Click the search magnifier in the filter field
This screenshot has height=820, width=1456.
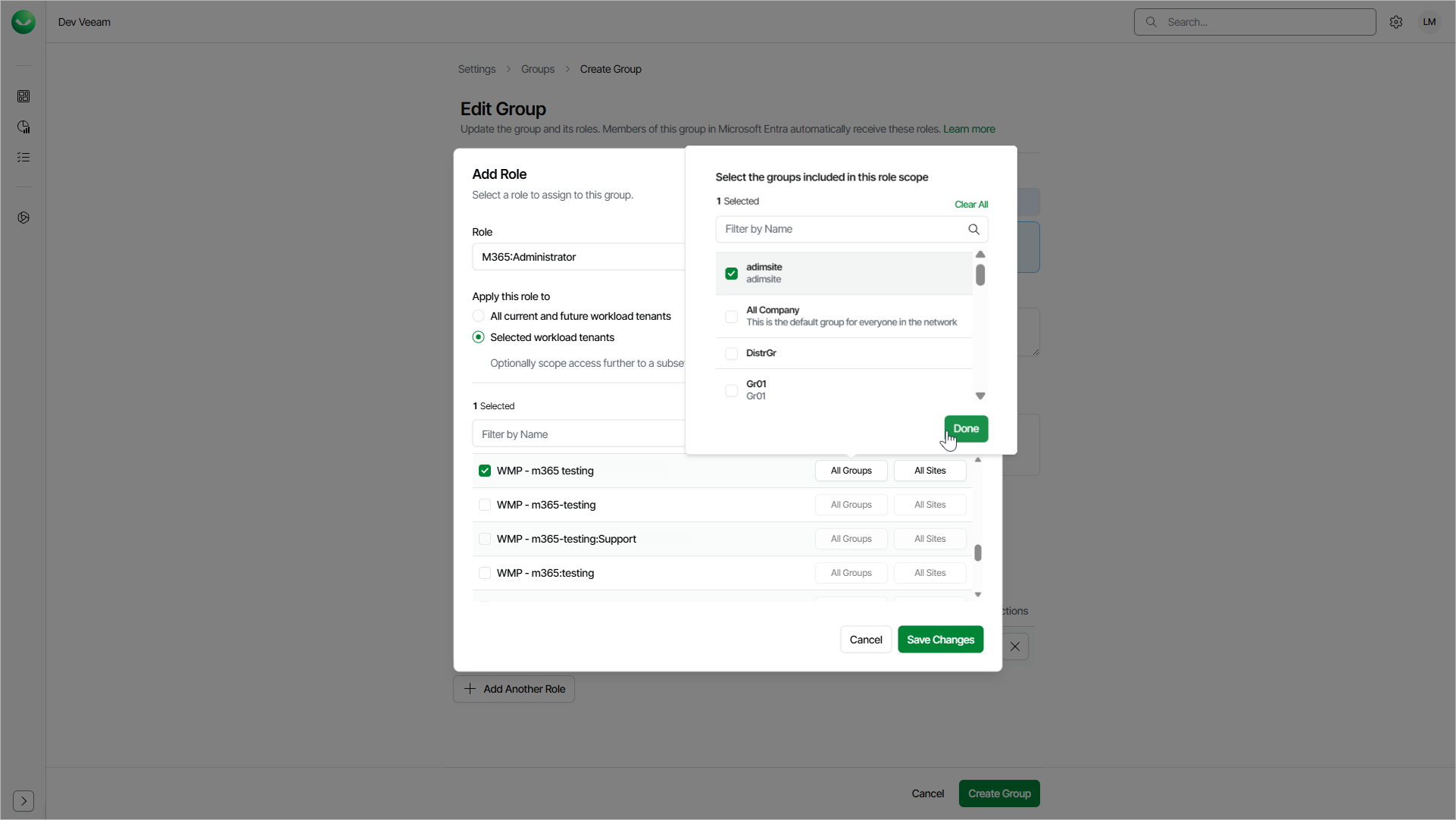(x=973, y=229)
